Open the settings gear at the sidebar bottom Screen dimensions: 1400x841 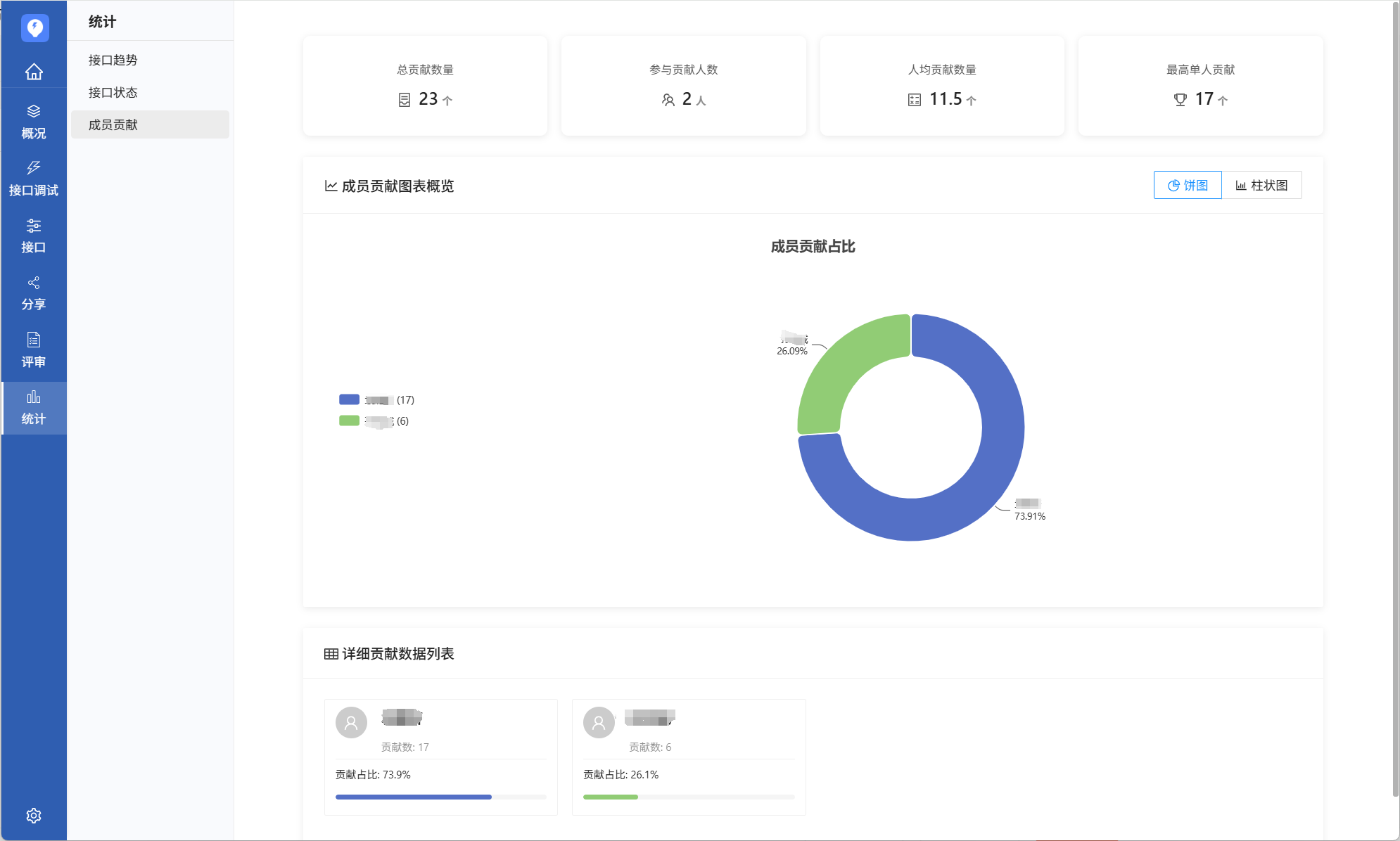pos(34,815)
